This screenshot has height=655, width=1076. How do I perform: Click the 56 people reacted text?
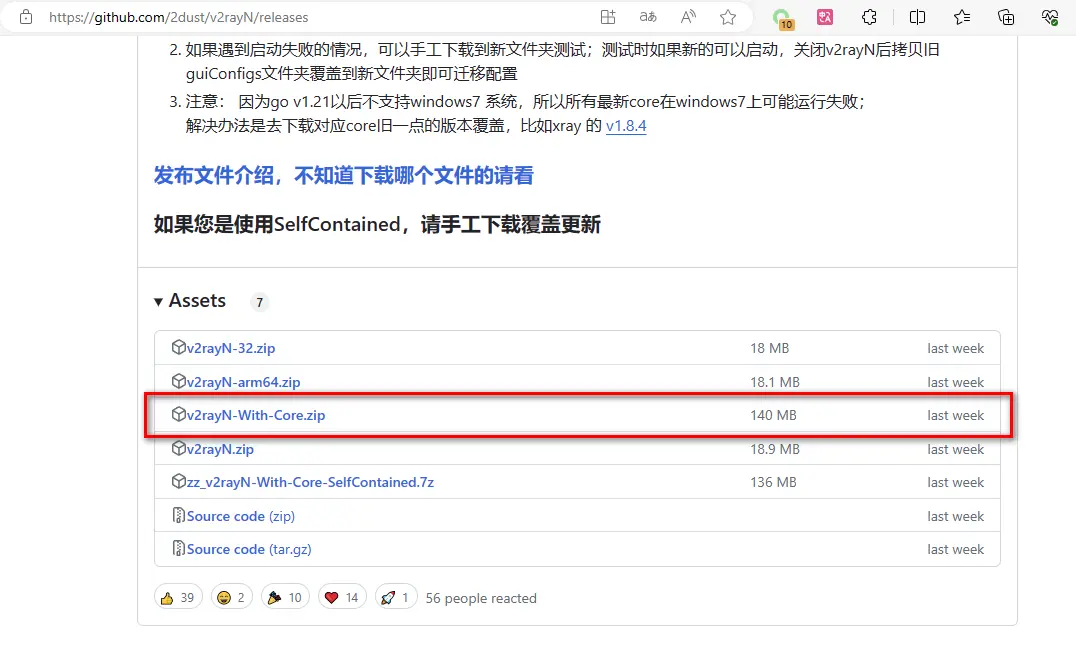coord(481,598)
